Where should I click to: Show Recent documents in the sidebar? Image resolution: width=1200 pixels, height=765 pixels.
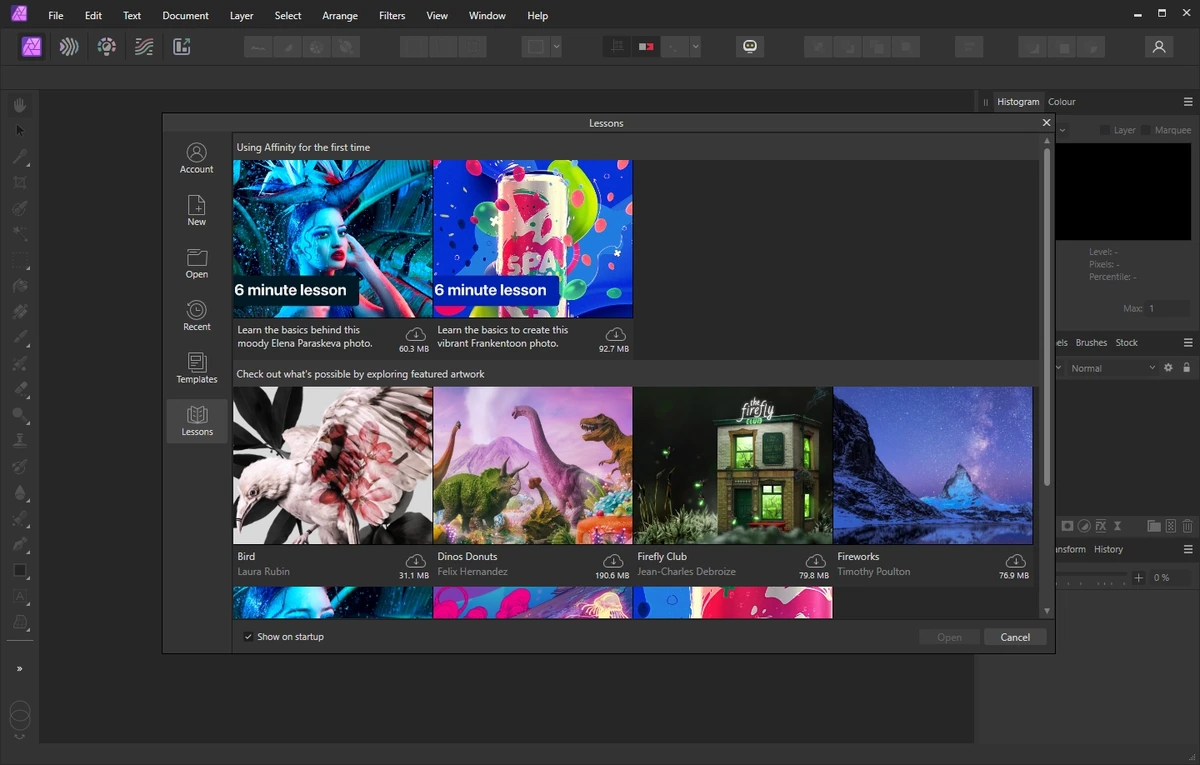point(197,315)
